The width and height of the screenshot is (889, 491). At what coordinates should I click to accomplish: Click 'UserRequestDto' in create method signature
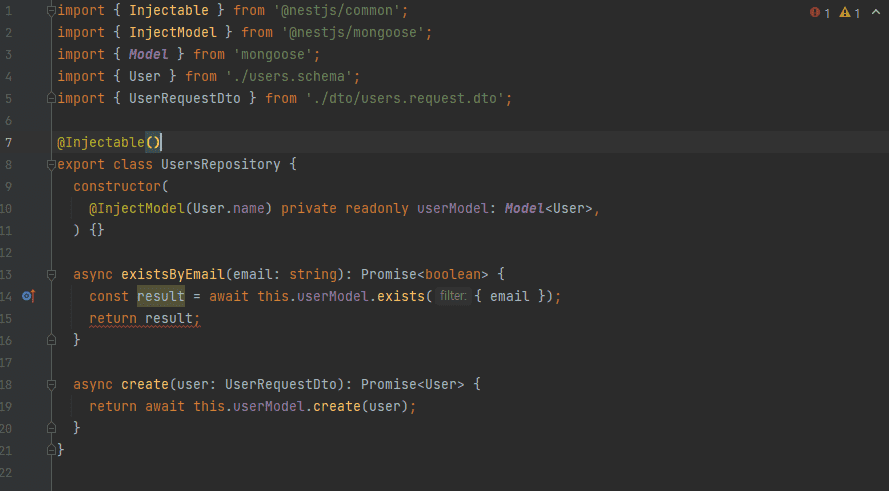[x=281, y=384]
